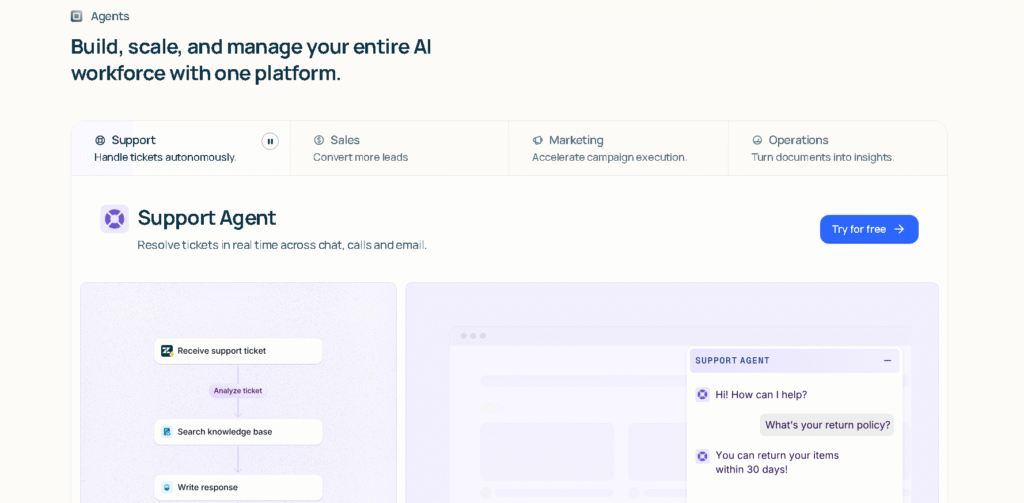This screenshot has width=1024, height=503.
Task: Click the Support Agent heading
Action: (207, 218)
